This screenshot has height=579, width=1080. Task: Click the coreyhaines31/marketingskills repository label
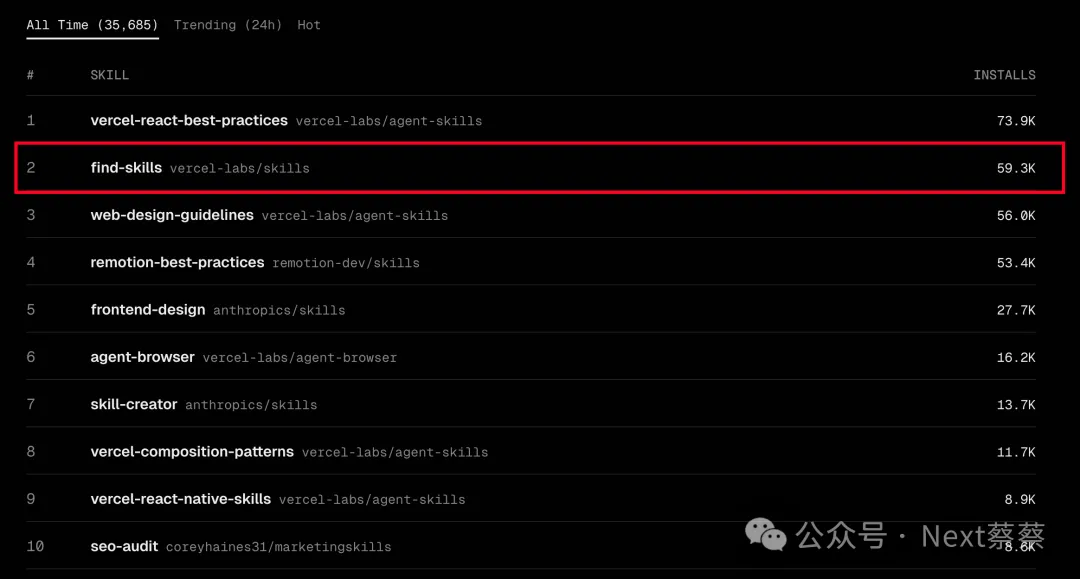278,547
